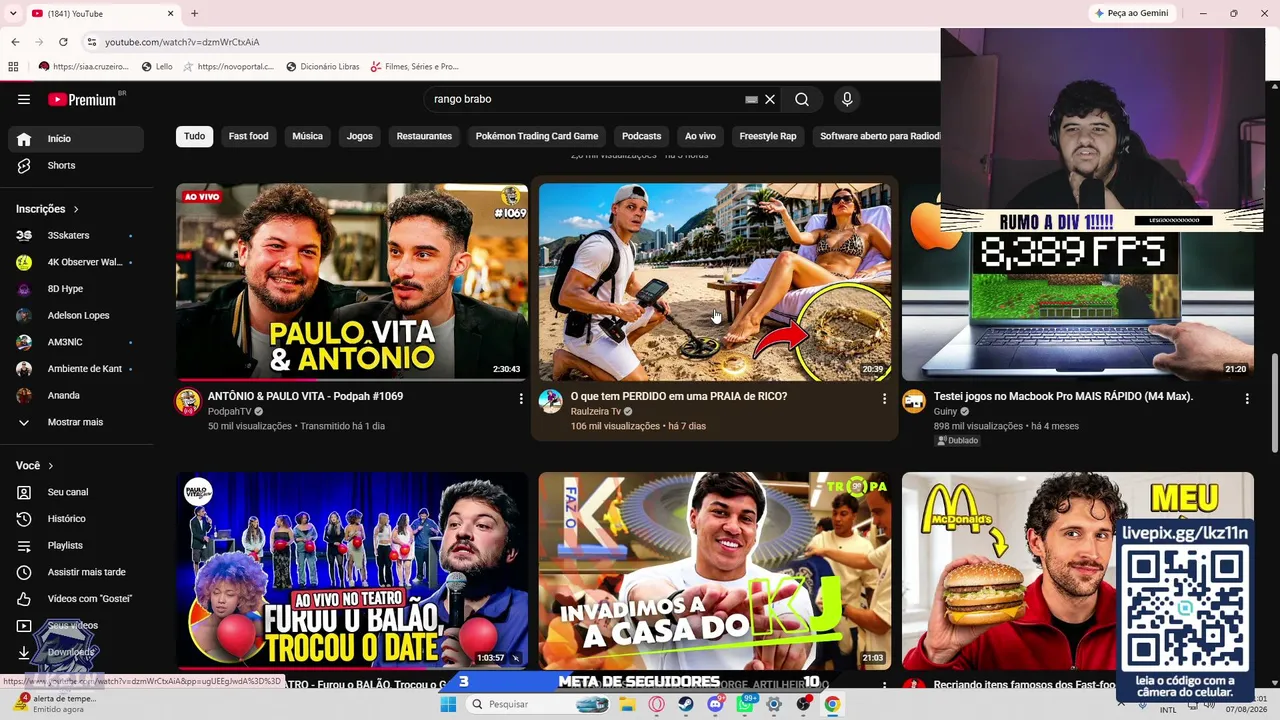Open the 8D Hype subscription channel

click(x=76, y=289)
